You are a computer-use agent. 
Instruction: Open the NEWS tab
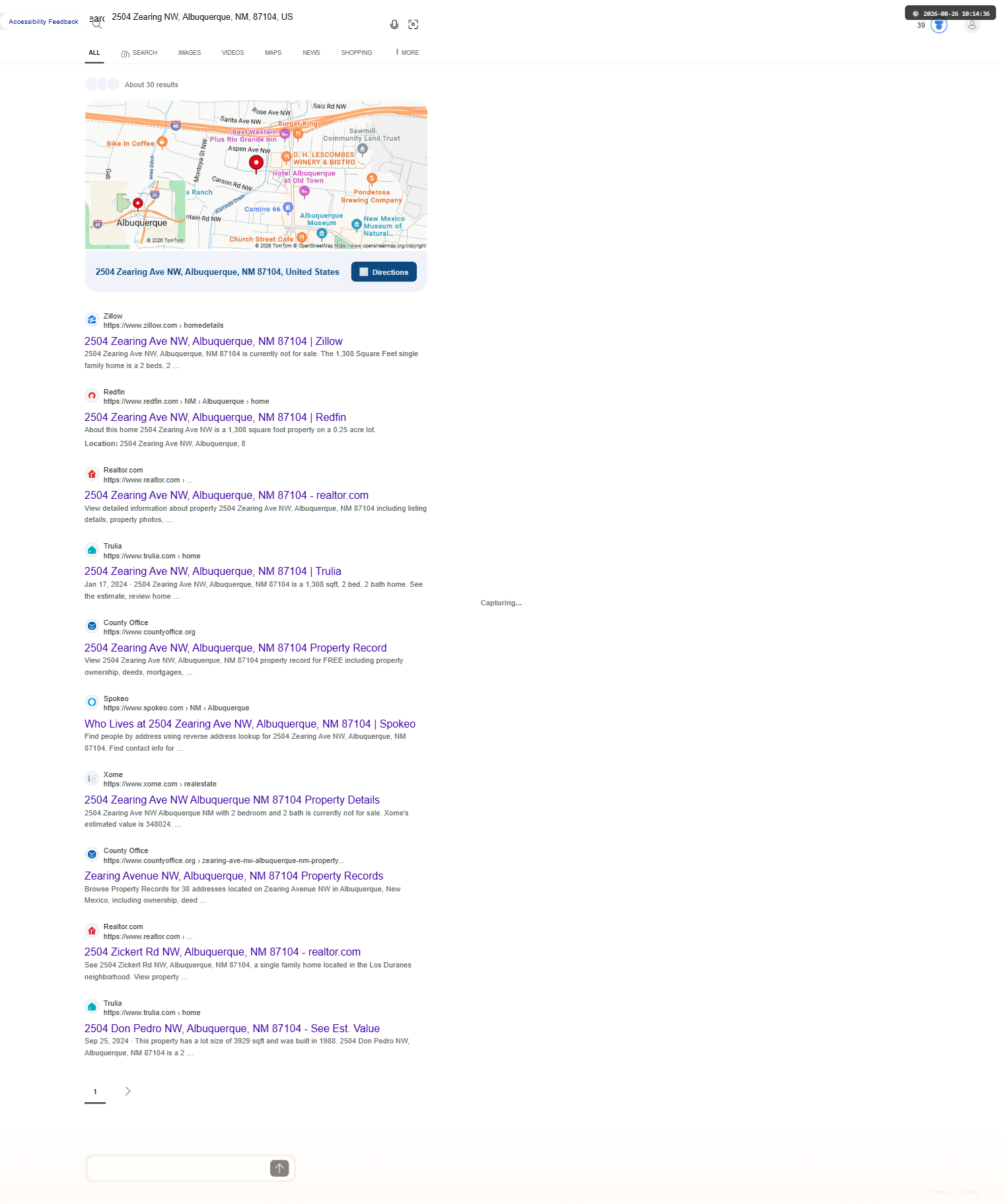click(x=311, y=53)
